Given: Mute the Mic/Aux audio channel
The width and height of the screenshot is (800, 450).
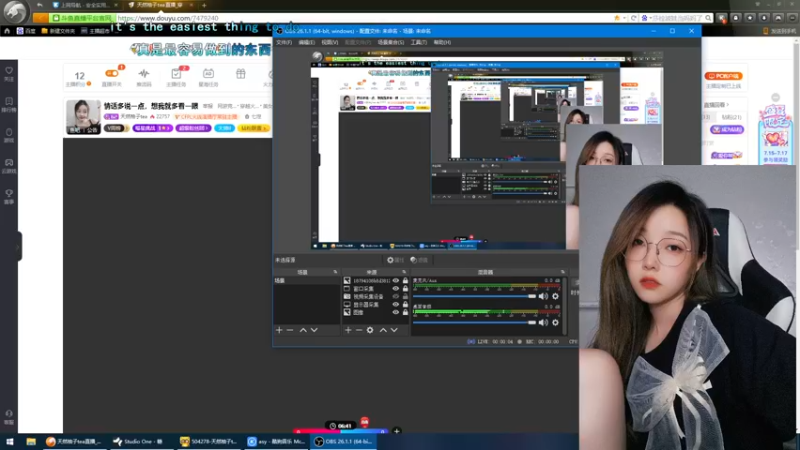Looking at the screenshot, I should click(x=543, y=296).
